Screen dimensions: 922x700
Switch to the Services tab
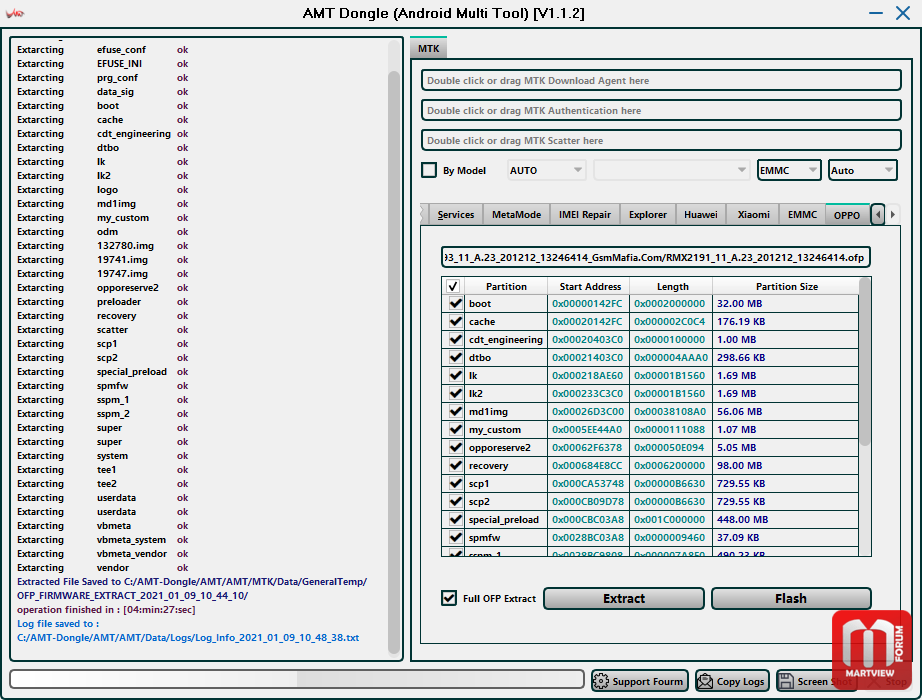click(x=456, y=215)
